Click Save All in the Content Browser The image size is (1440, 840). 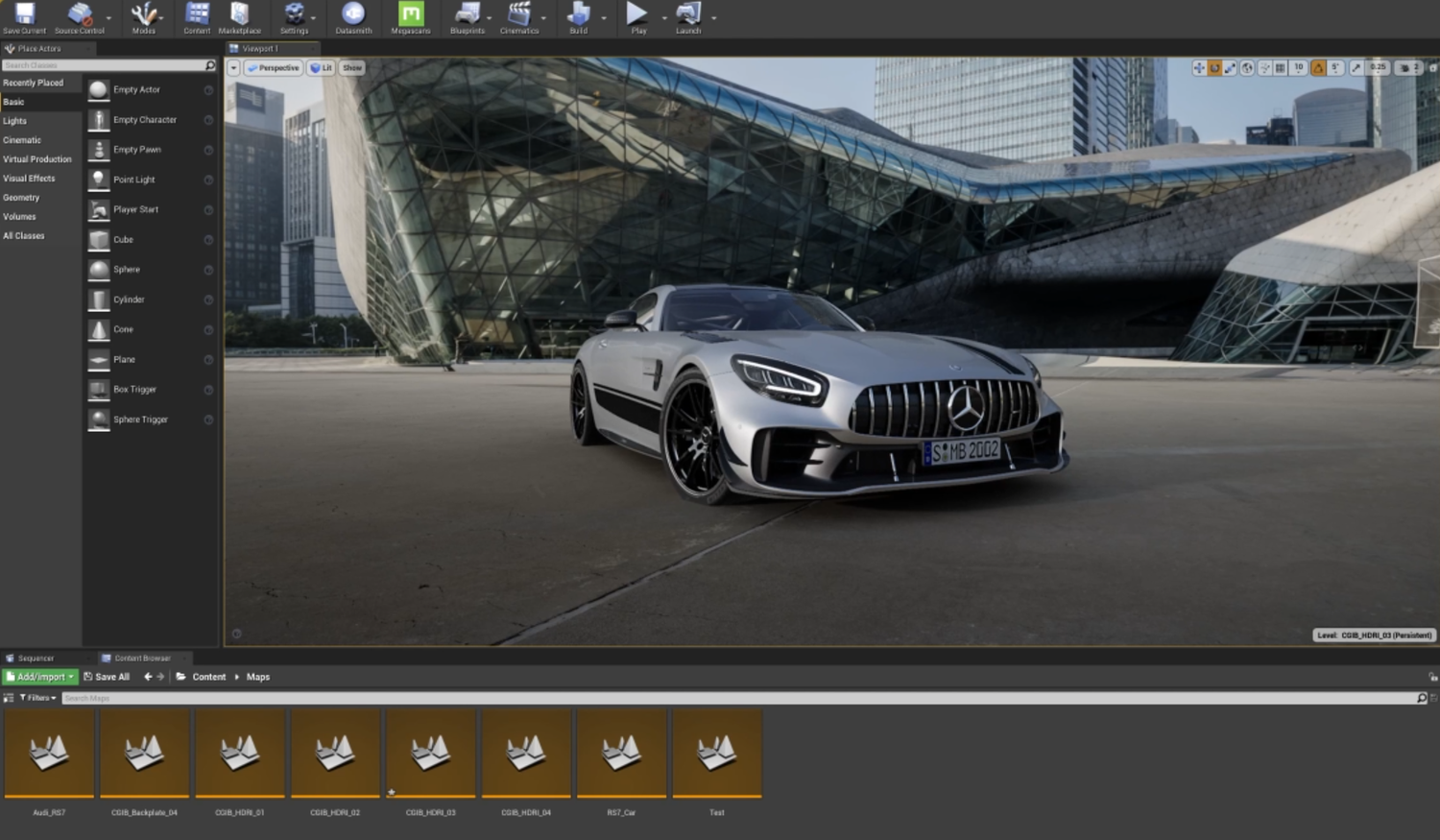108,676
